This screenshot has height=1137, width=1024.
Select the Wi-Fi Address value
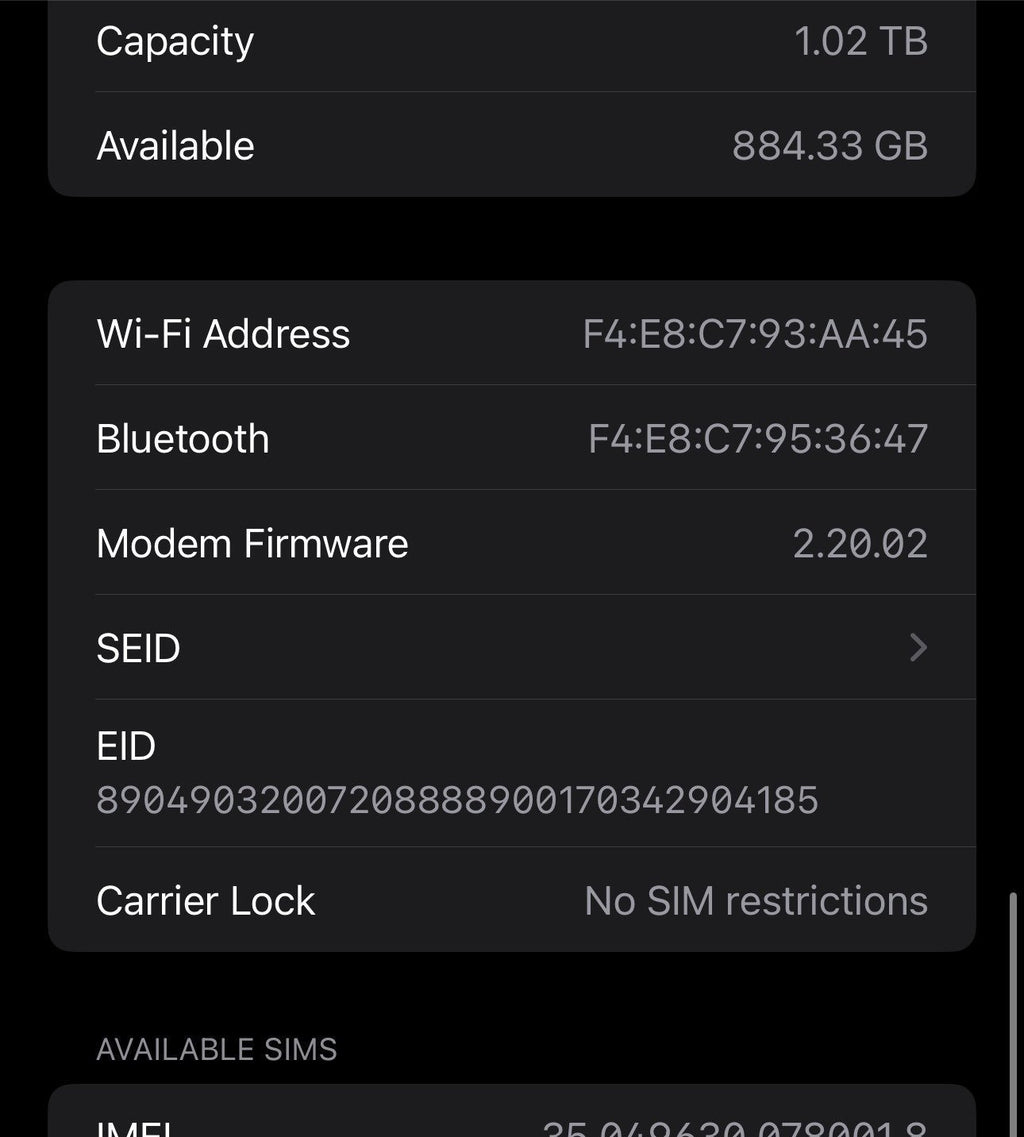[755, 333]
